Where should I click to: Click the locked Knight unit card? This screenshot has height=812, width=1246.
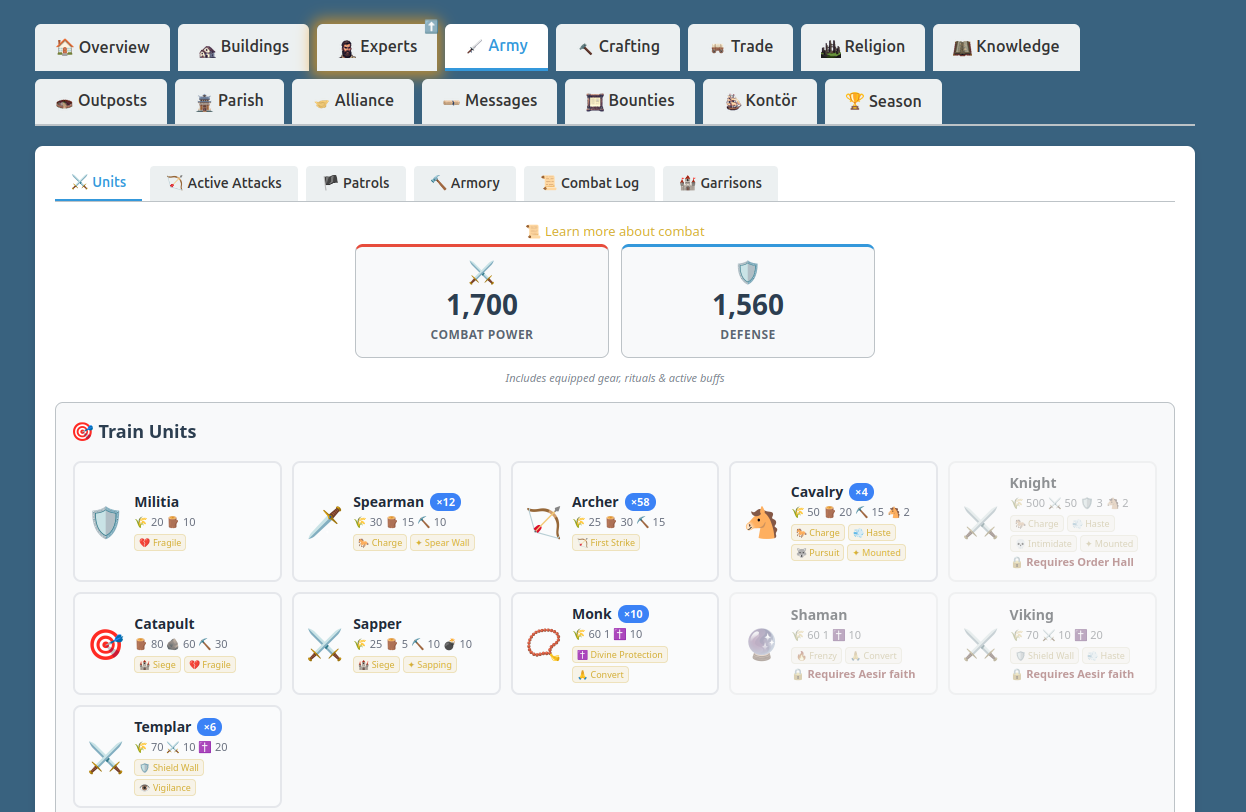coord(1052,522)
